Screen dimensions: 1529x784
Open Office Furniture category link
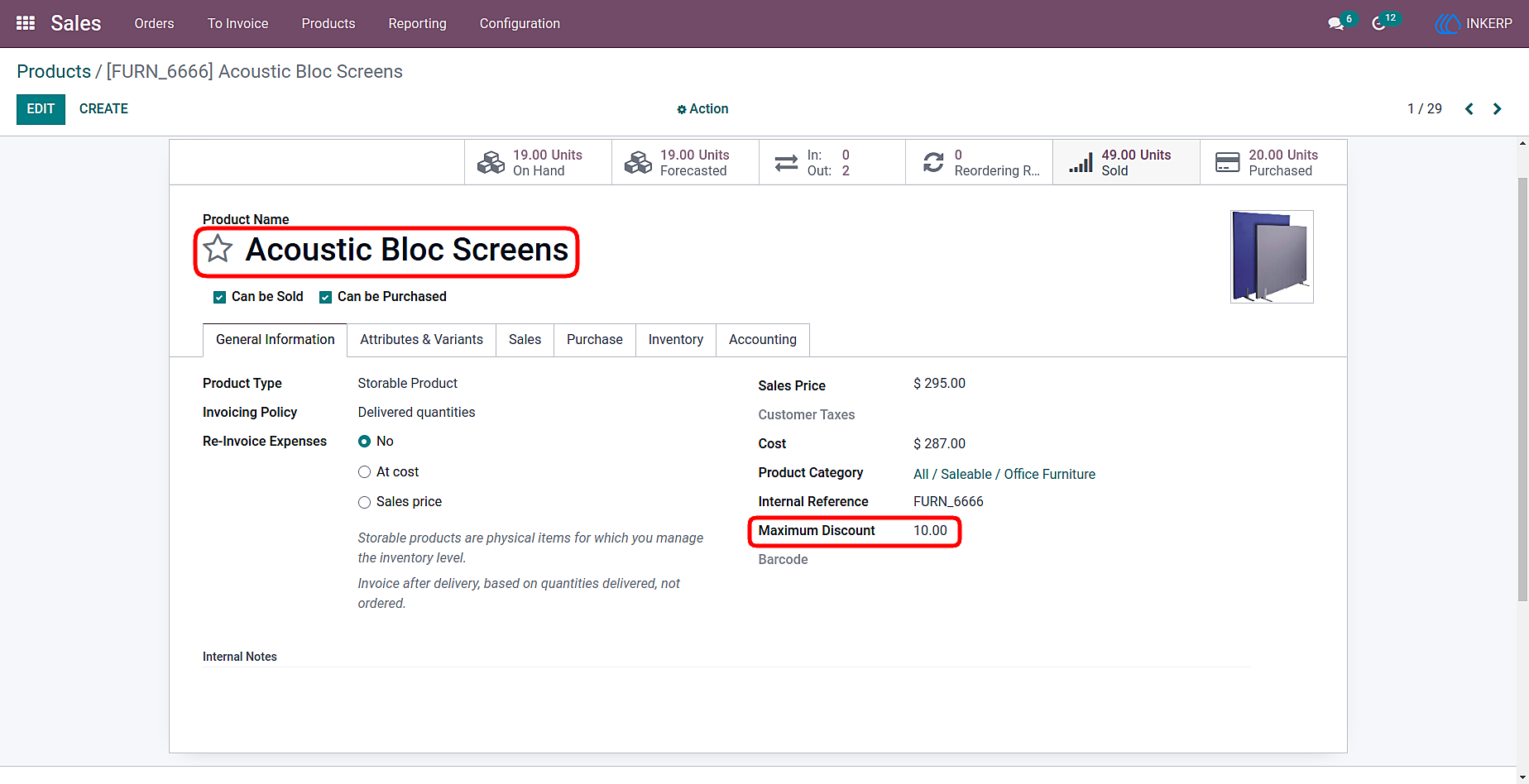(x=1004, y=475)
